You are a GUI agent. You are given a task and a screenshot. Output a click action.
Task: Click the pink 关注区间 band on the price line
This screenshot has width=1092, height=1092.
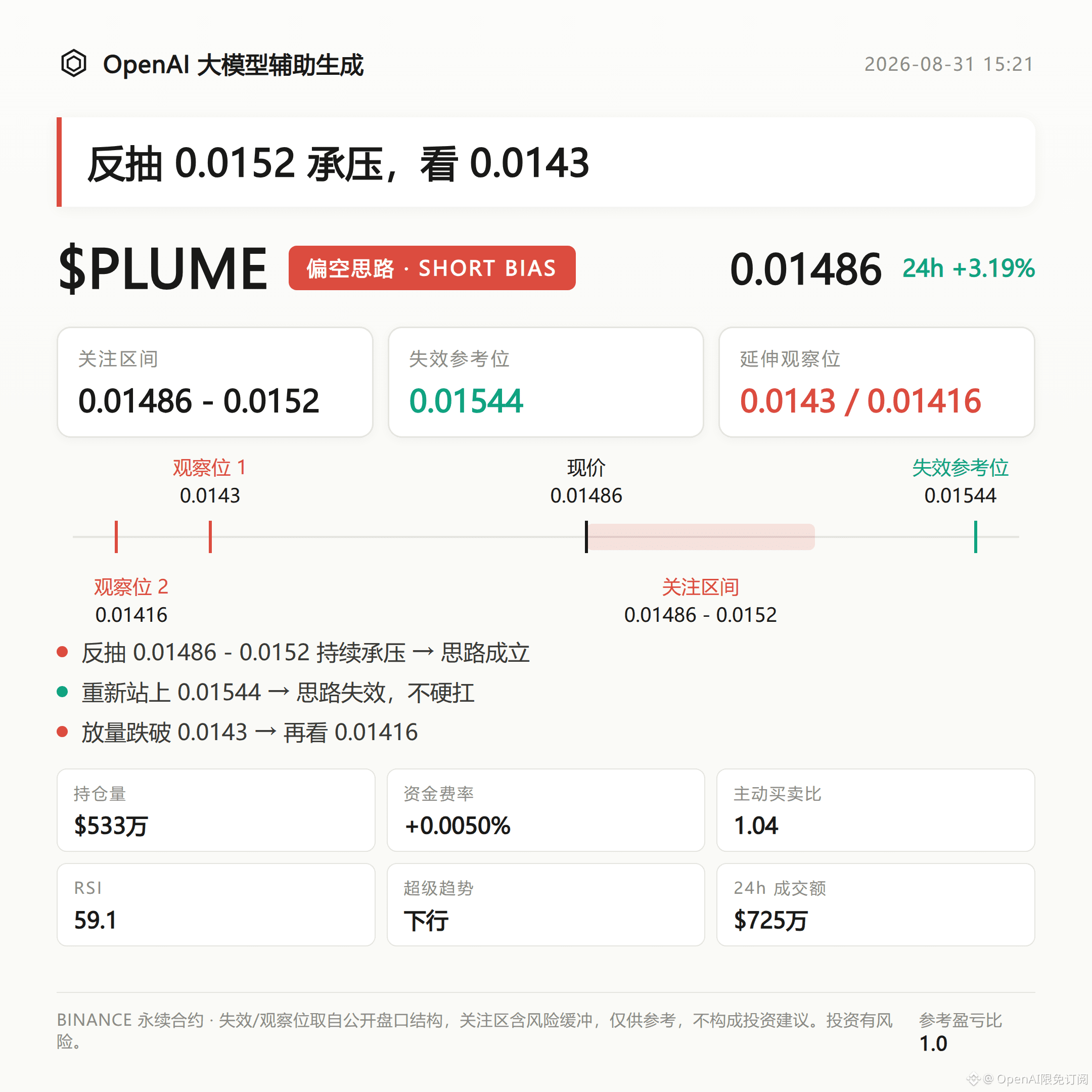pos(701,536)
